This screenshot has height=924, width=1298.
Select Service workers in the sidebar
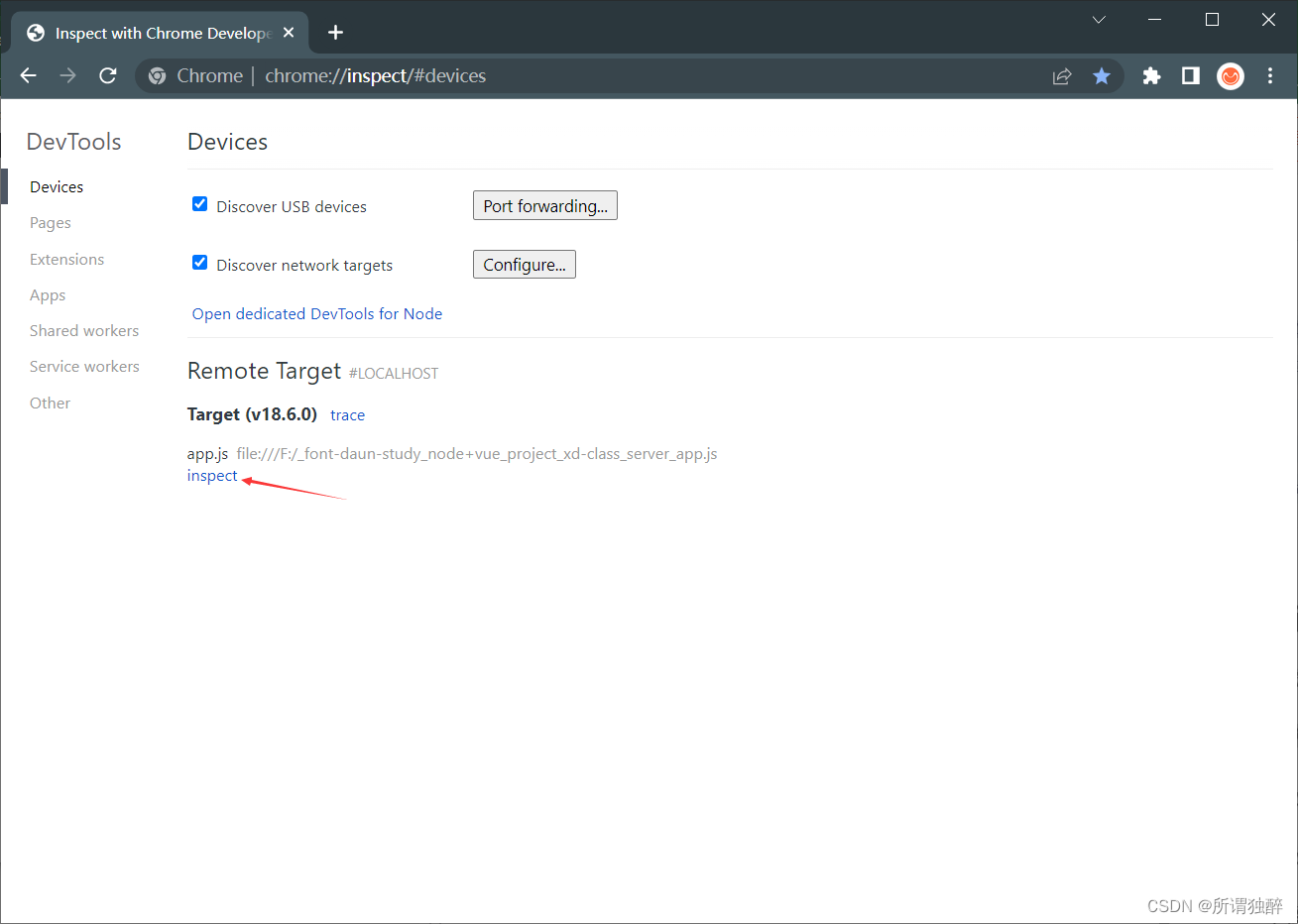coord(84,367)
